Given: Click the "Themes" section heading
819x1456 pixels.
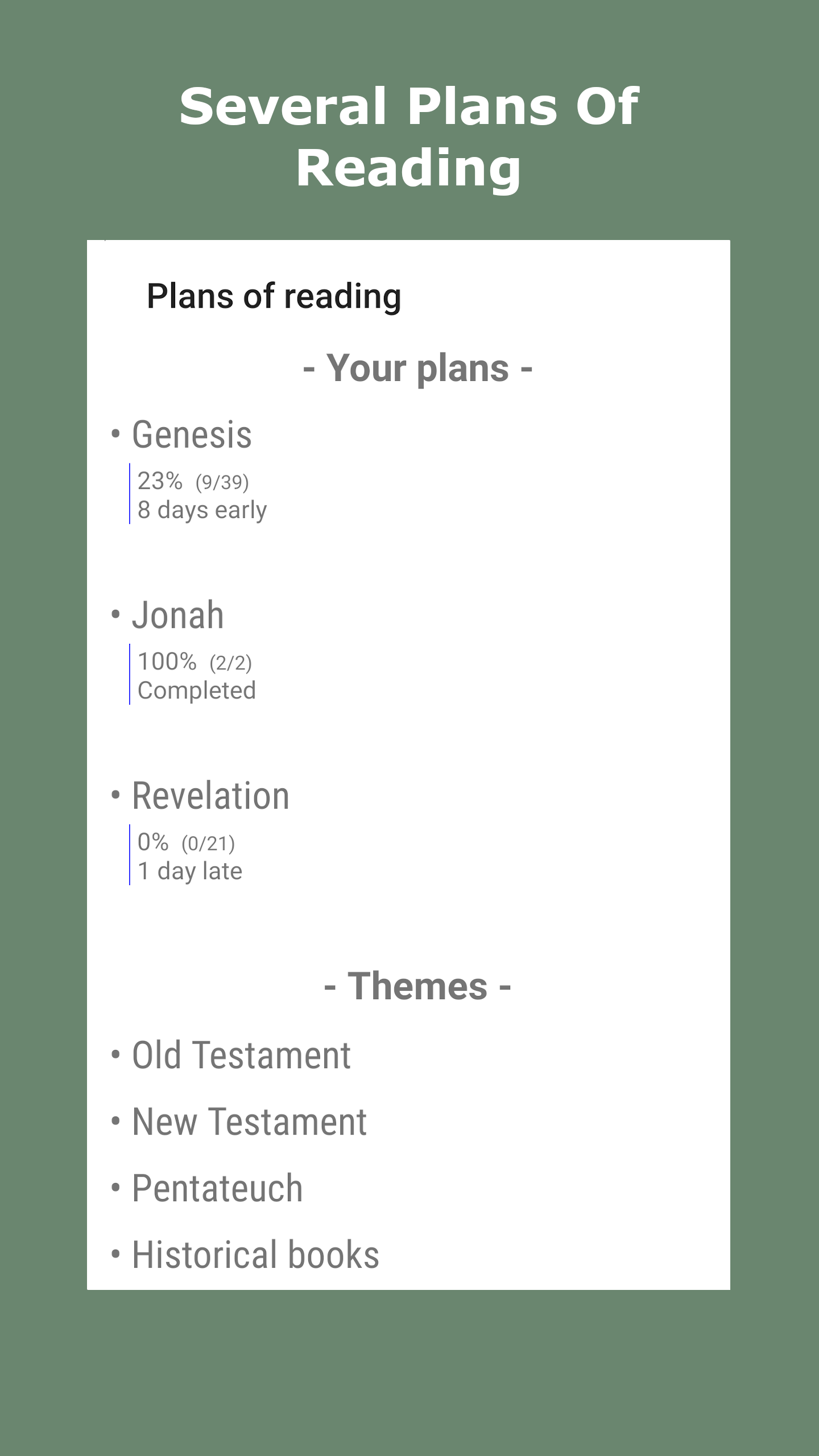Looking at the screenshot, I should click(417, 986).
